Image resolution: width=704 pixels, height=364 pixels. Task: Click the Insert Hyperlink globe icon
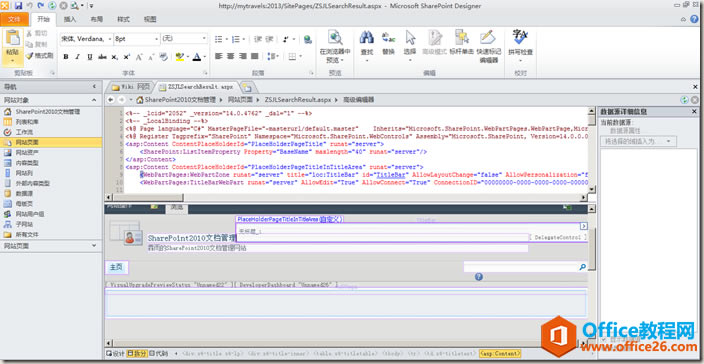[x=308, y=39]
